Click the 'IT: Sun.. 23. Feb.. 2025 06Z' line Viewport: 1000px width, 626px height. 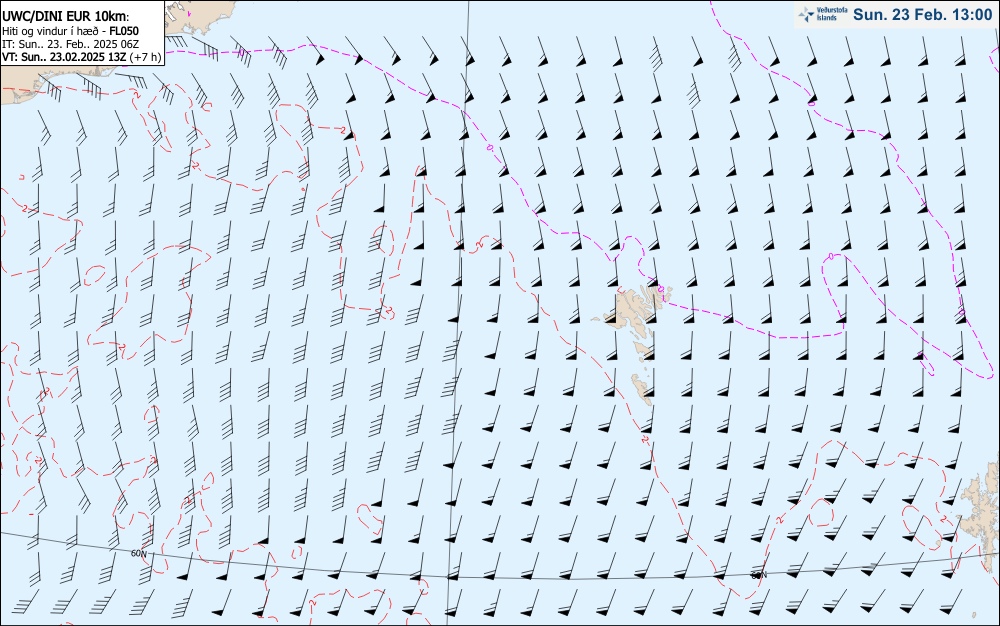pyautogui.click(x=70, y=44)
